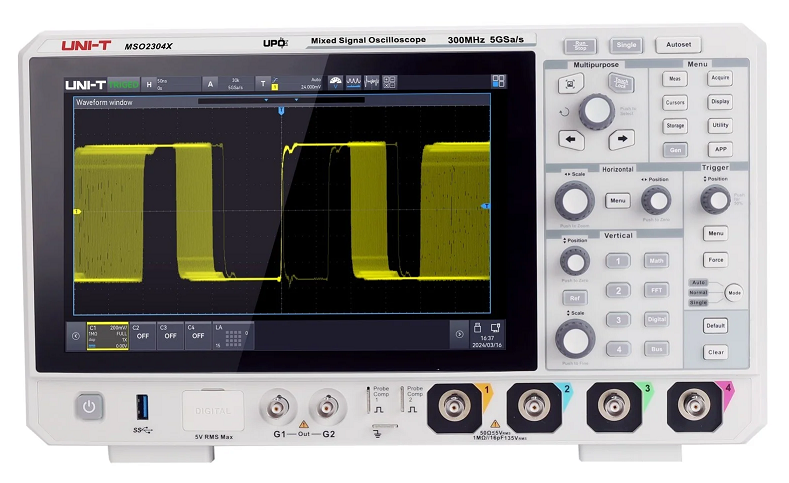This screenshot has width=789, height=483.
Task: Push the Trigger Position knob
Action: click(x=716, y=200)
